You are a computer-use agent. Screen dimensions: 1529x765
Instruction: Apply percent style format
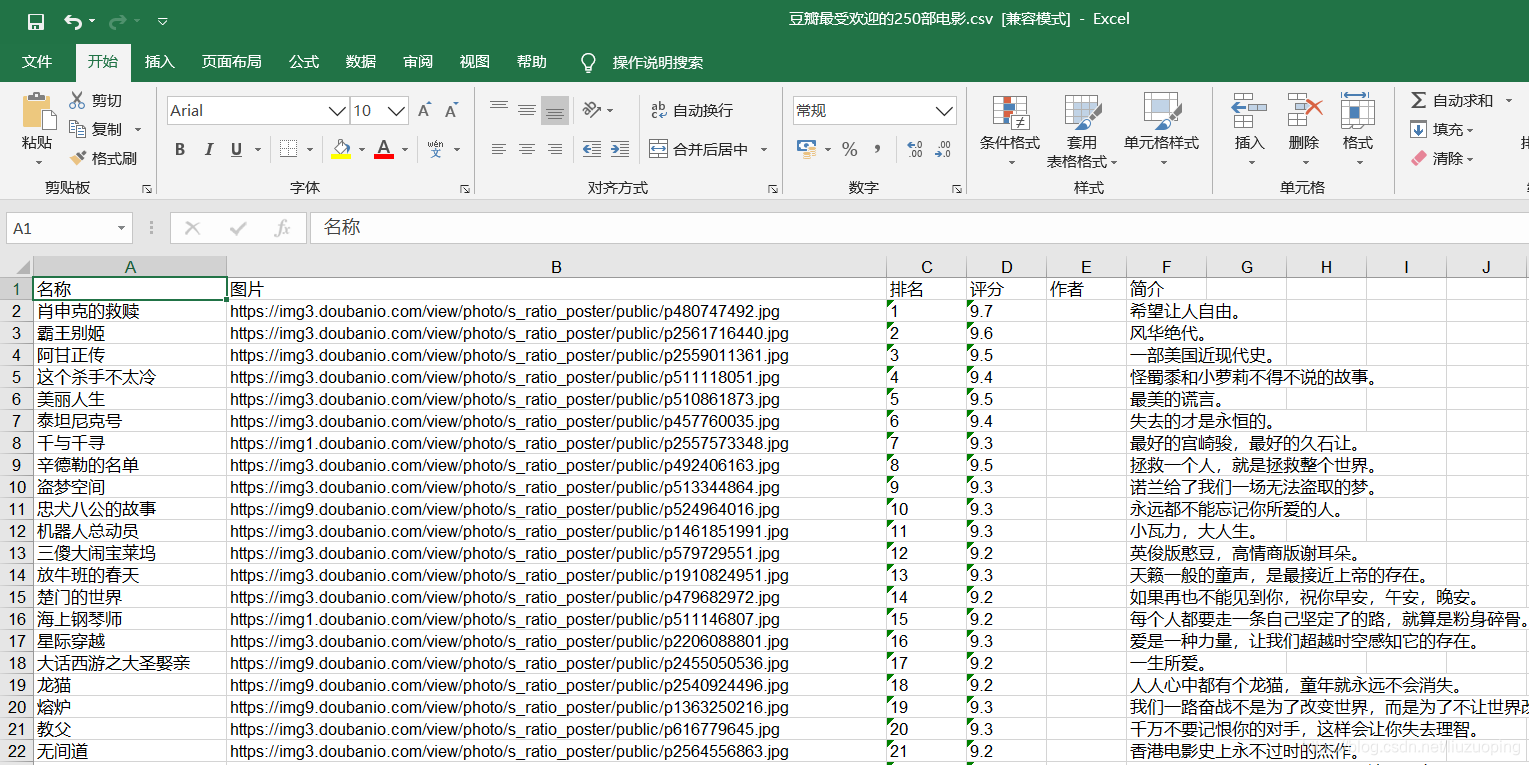tap(850, 149)
